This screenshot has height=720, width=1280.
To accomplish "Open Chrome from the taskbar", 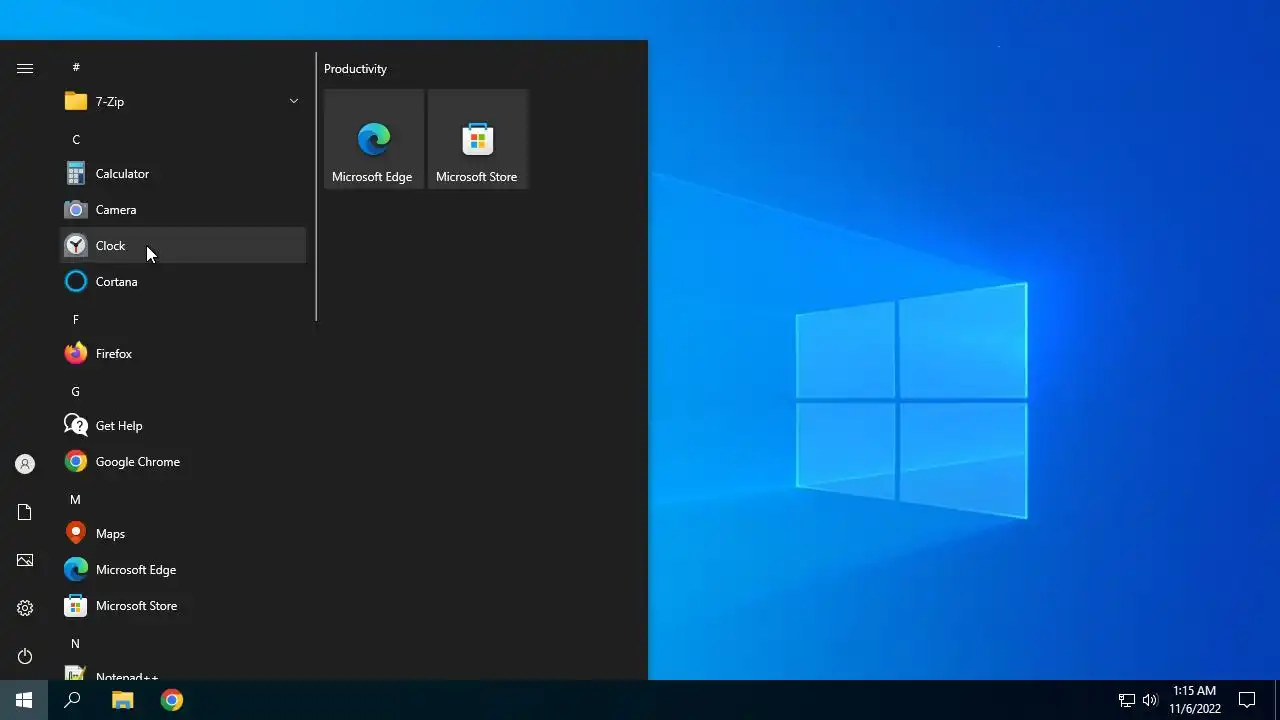I will (172, 700).
